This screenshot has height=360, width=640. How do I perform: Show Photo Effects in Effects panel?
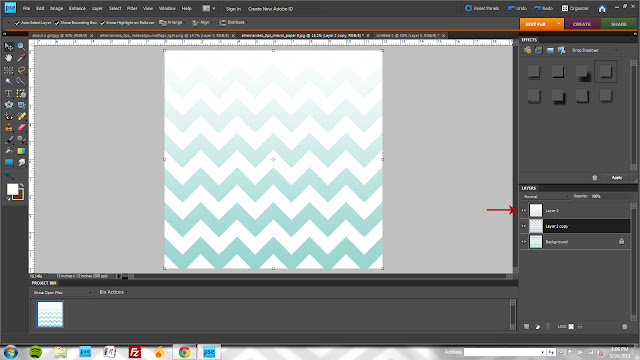[x=550, y=50]
